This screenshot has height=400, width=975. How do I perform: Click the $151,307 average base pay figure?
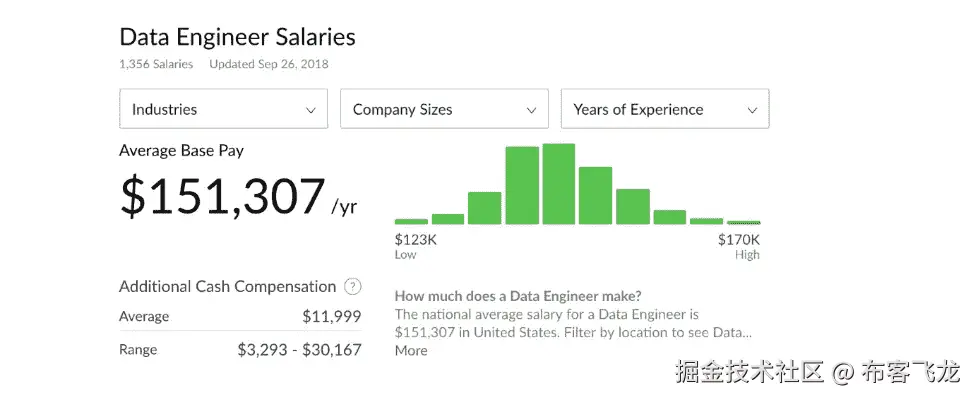coord(223,196)
